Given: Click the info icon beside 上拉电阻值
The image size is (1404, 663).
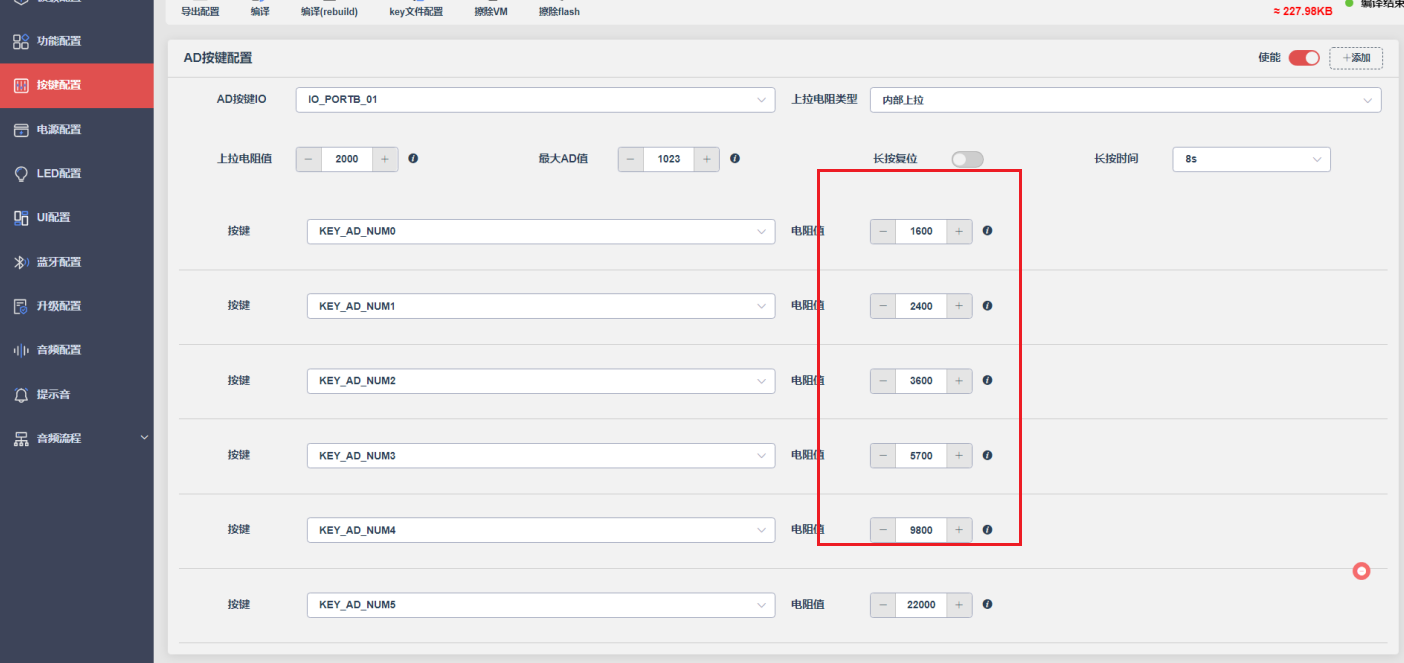Looking at the screenshot, I should (413, 158).
